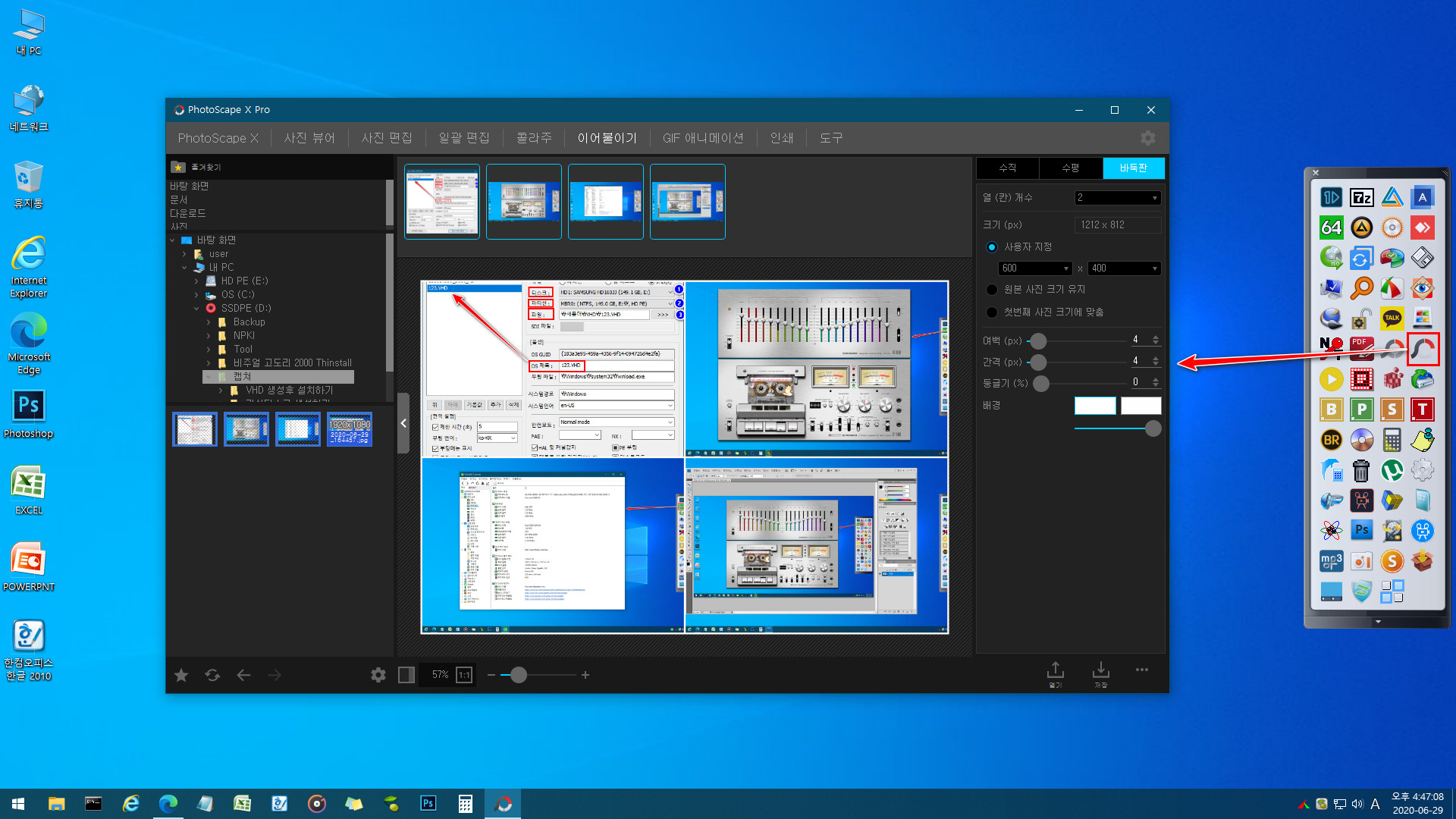The width and height of the screenshot is (1456, 819).
Task: Open 다운로드 in favorites list
Action: (x=188, y=213)
